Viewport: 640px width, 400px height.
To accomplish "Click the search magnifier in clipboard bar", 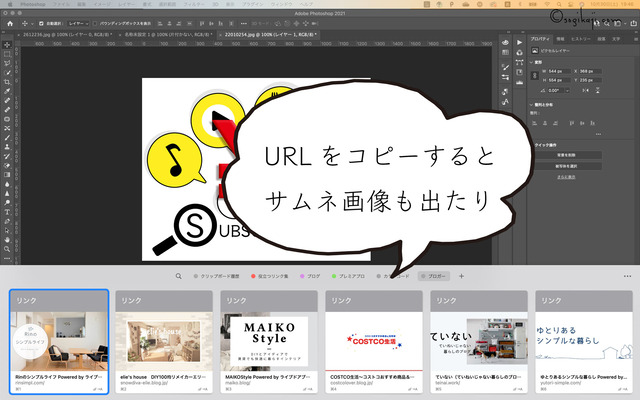I will (178, 276).
